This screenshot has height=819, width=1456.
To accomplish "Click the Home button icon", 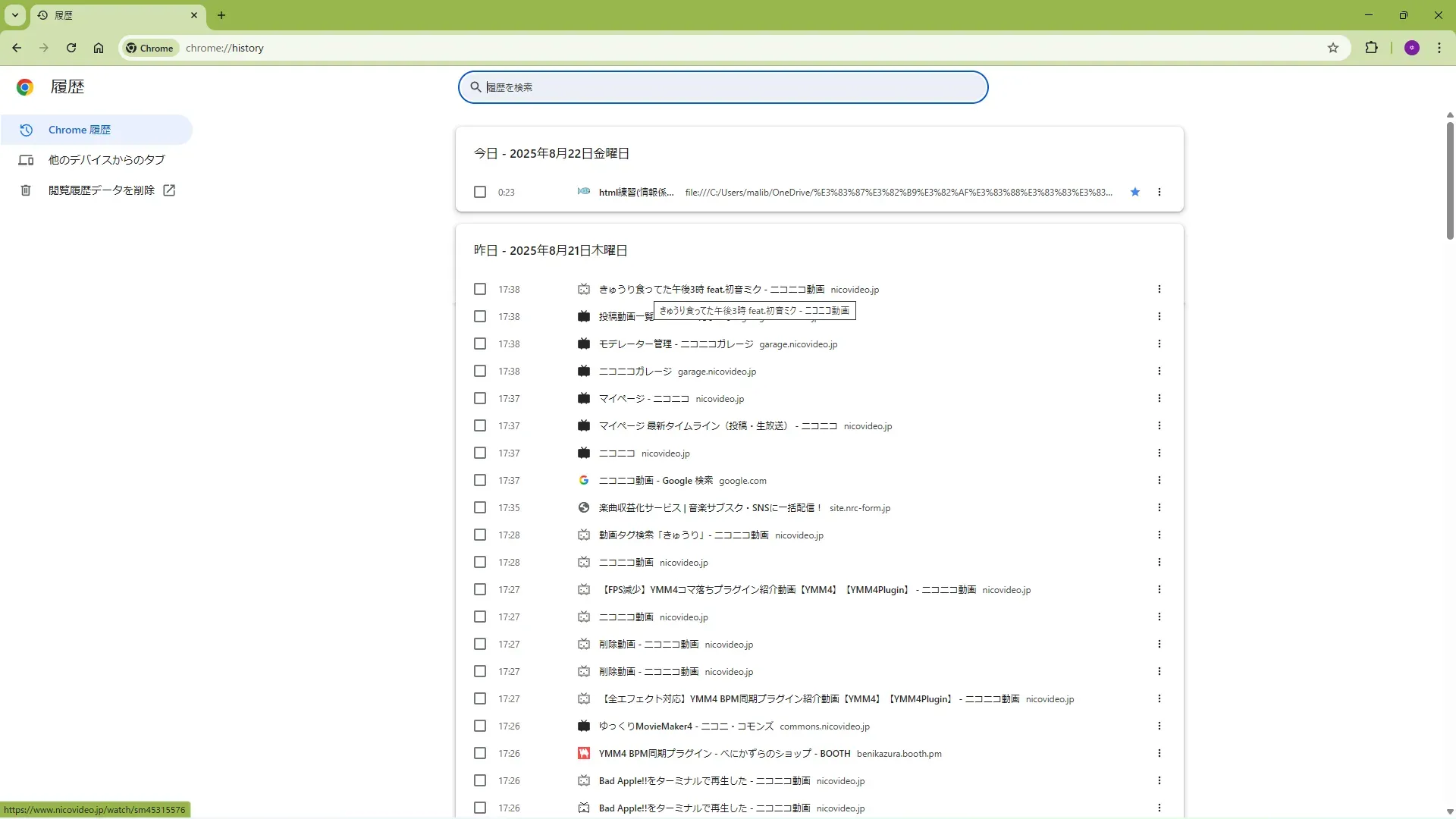I will coord(99,48).
